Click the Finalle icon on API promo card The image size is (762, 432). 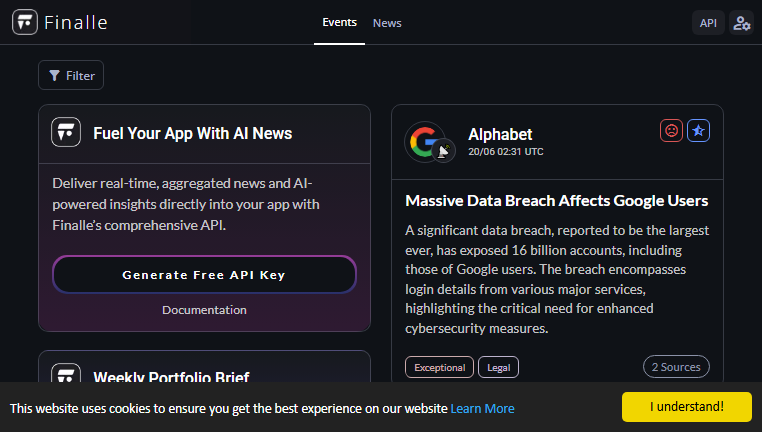pyautogui.click(x=66, y=132)
